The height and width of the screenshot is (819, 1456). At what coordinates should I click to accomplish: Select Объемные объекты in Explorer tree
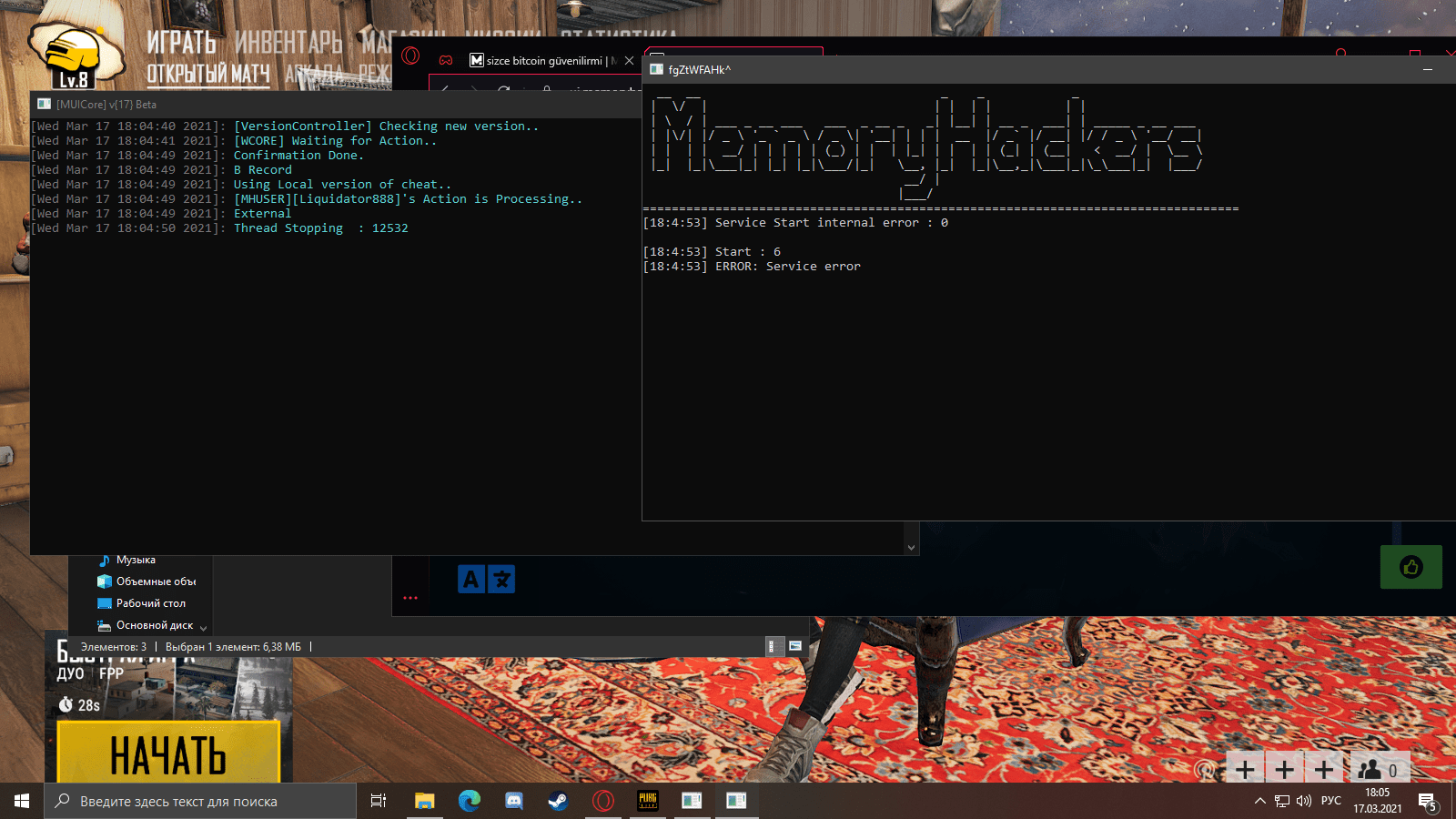click(146, 581)
